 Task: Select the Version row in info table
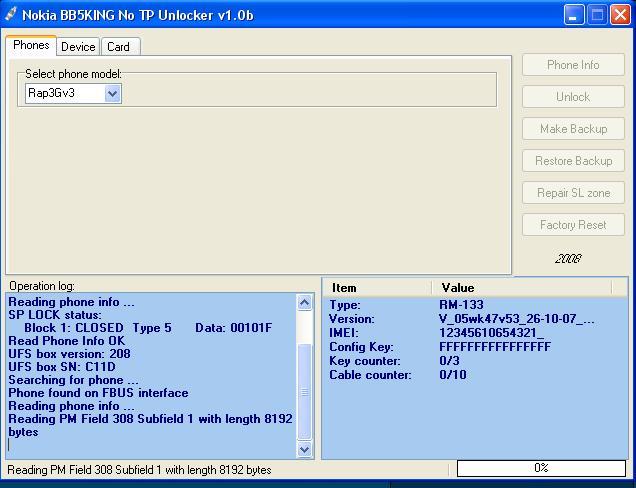click(x=475, y=319)
